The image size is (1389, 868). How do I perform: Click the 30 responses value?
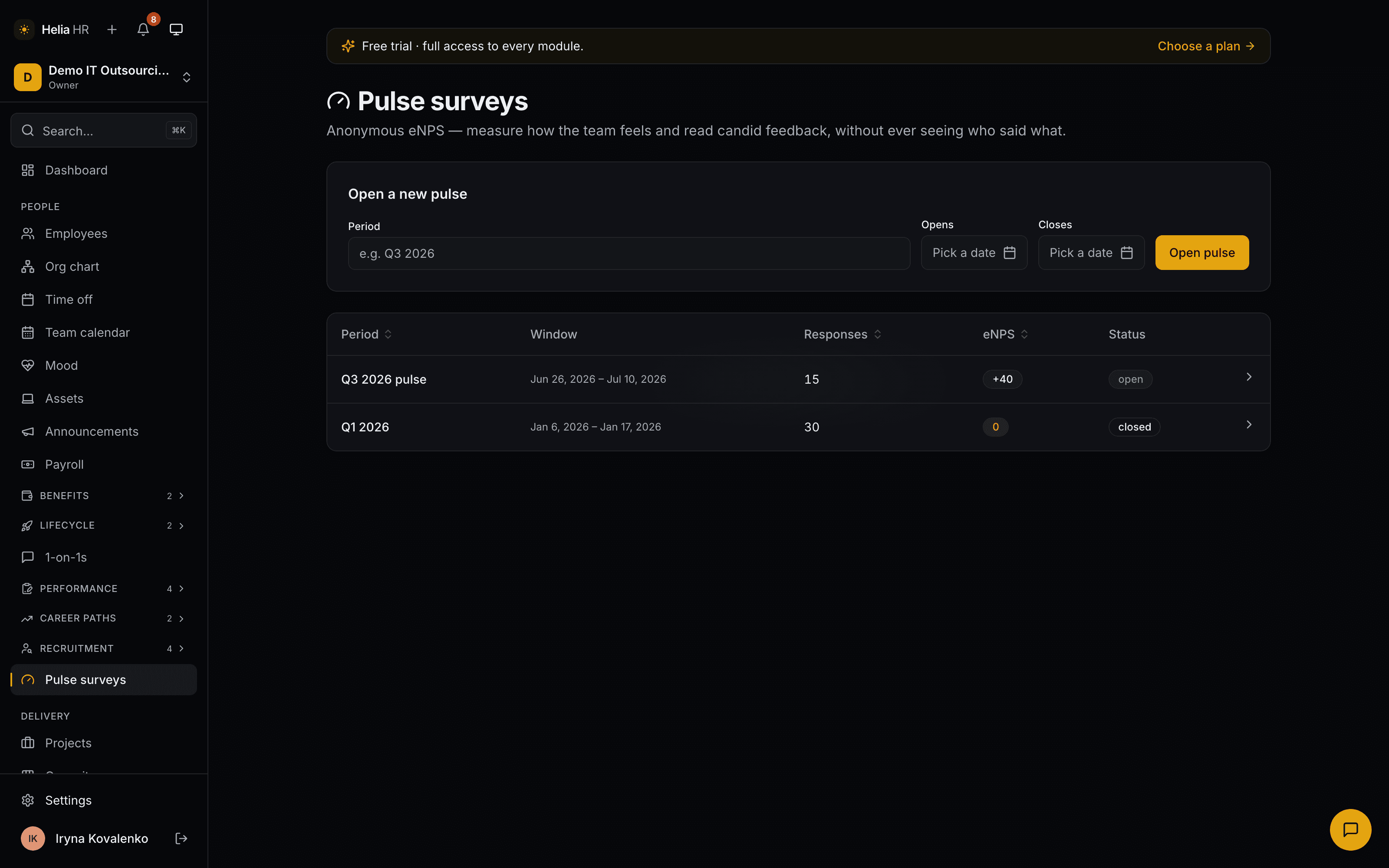pos(812,427)
